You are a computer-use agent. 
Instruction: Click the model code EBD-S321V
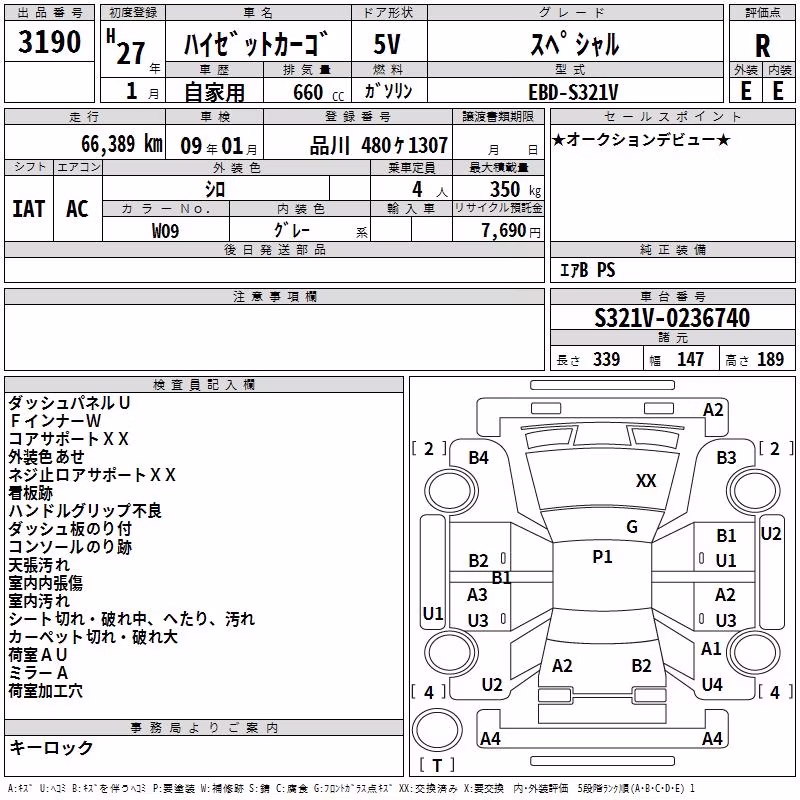click(x=573, y=93)
